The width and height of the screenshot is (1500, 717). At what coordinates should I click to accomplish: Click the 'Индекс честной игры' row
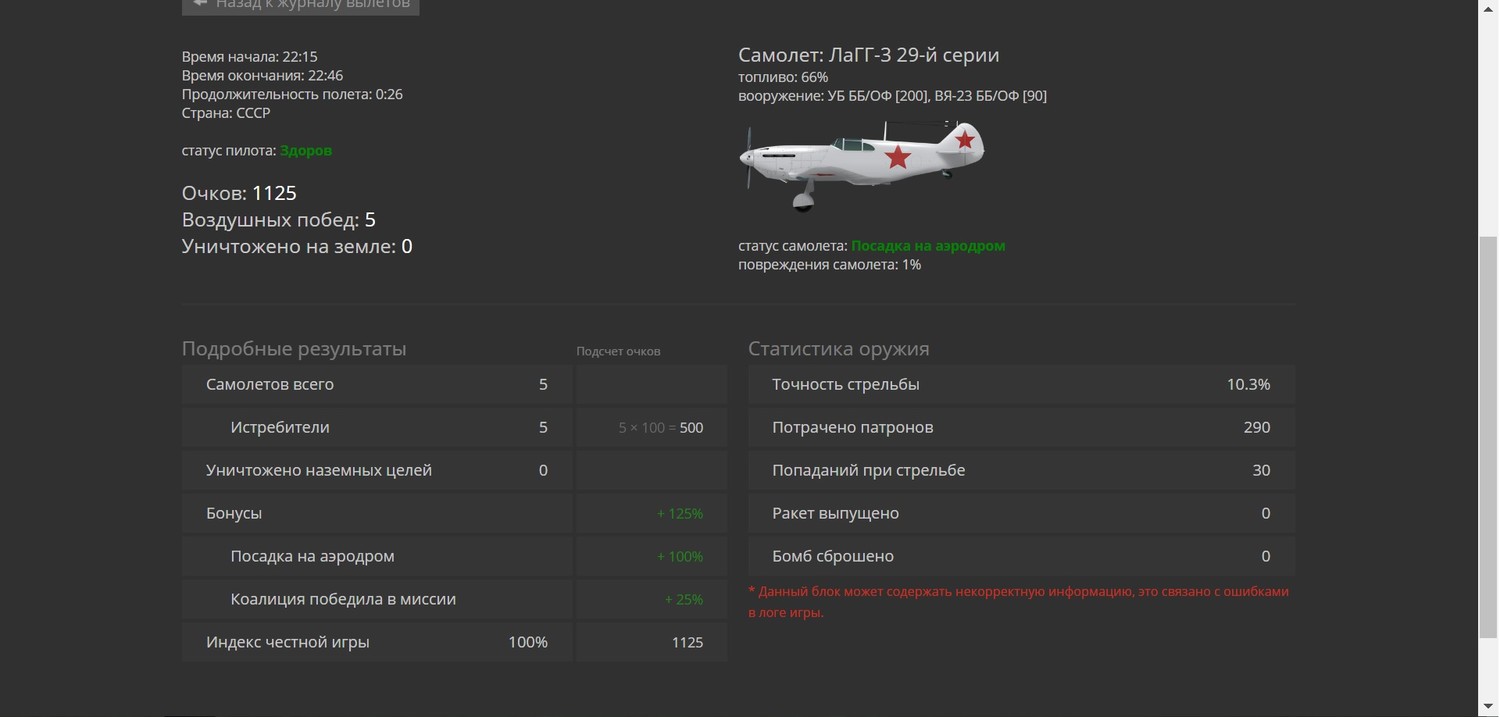click(376, 643)
